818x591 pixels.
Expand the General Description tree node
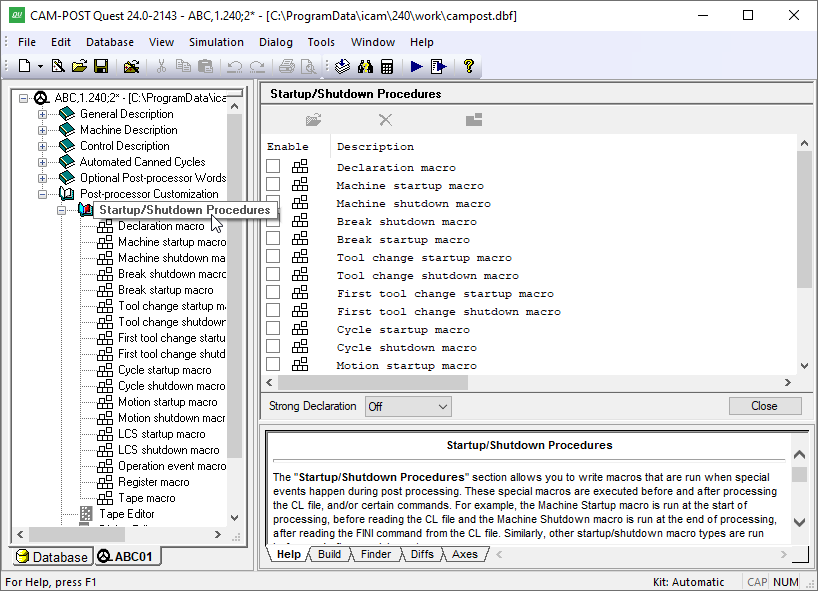43,114
